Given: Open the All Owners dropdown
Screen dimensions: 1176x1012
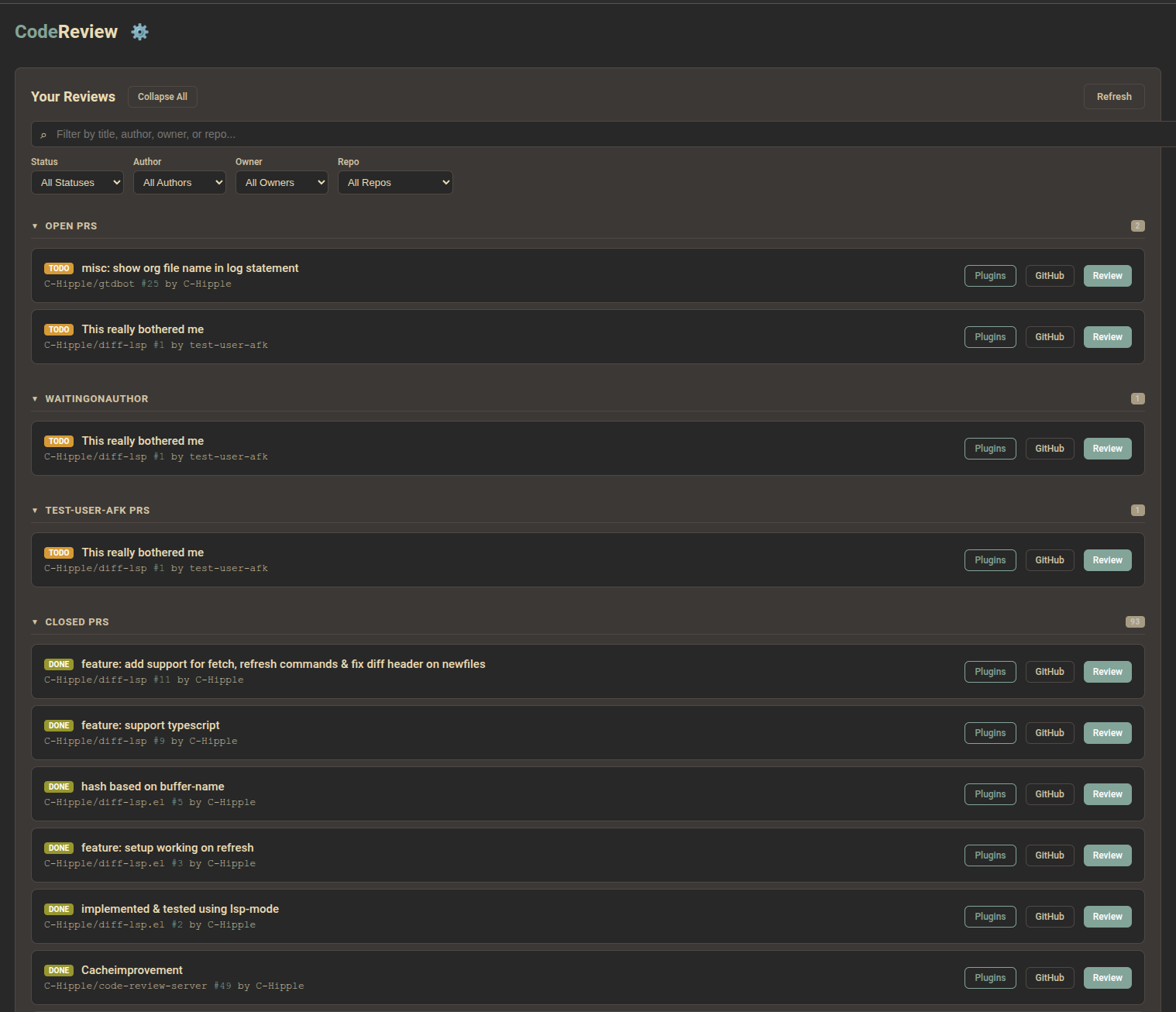Looking at the screenshot, I should click(282, 183).
